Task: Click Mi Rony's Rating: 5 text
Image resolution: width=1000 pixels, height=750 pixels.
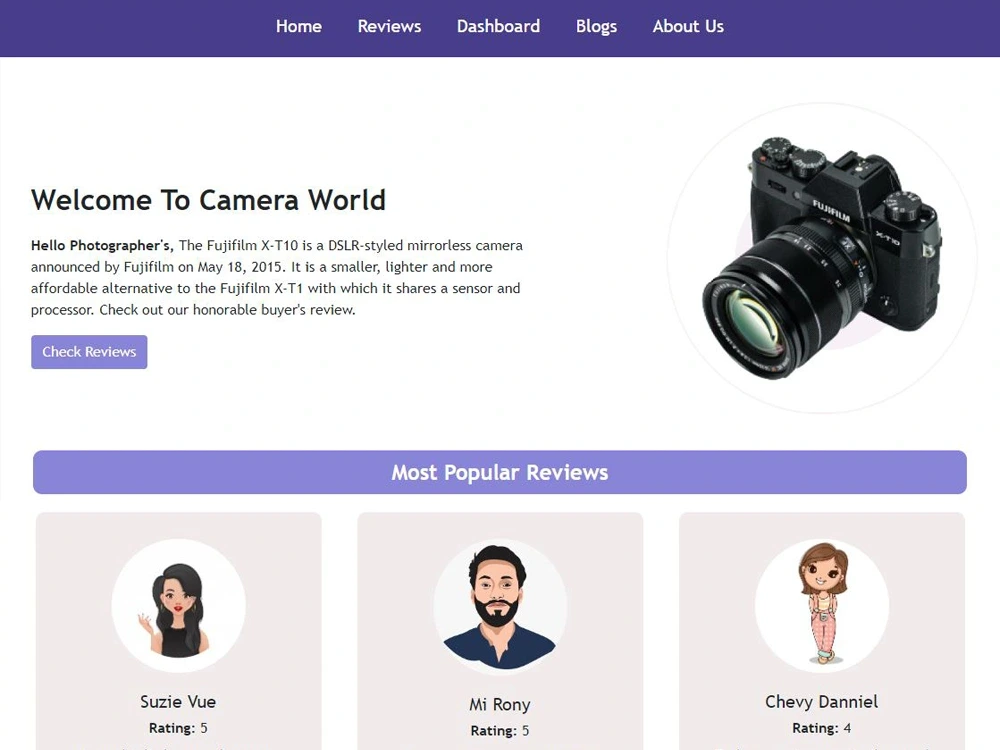Action: [x=500, y=730]
